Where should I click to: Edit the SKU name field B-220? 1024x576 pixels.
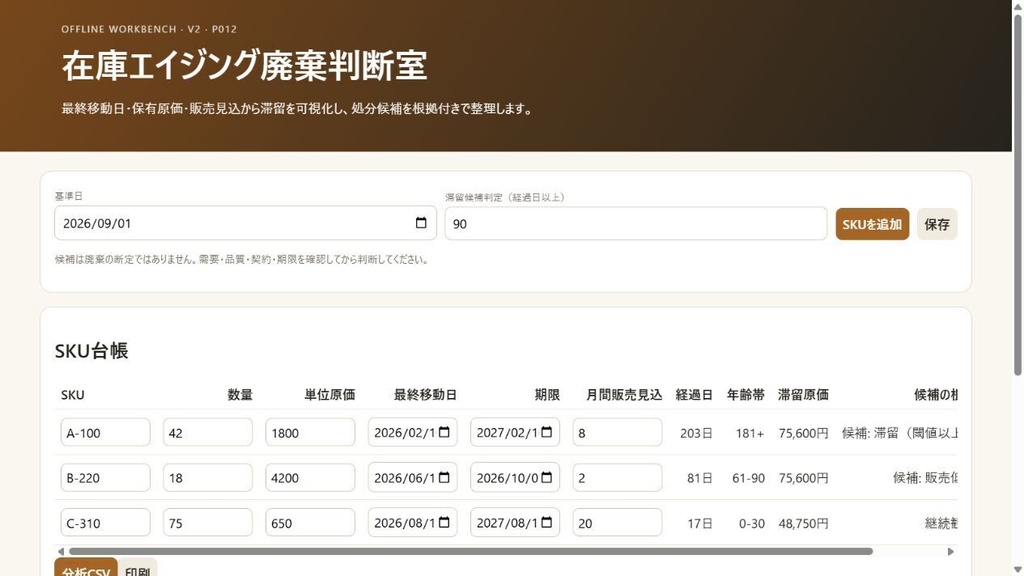tap(105, 477)
